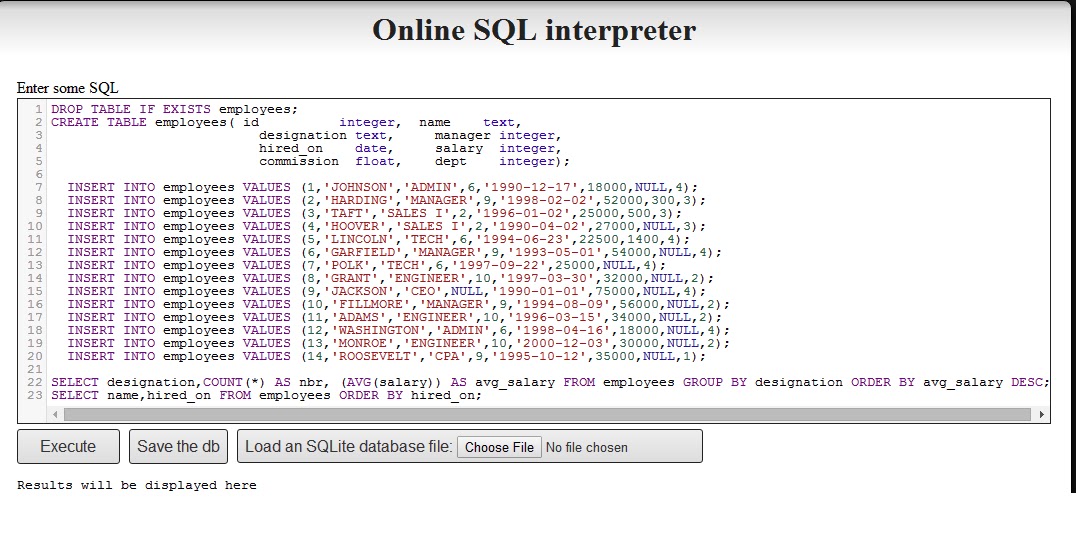Click the SELECT designation,COUNT(*) query line

[550, 383]
